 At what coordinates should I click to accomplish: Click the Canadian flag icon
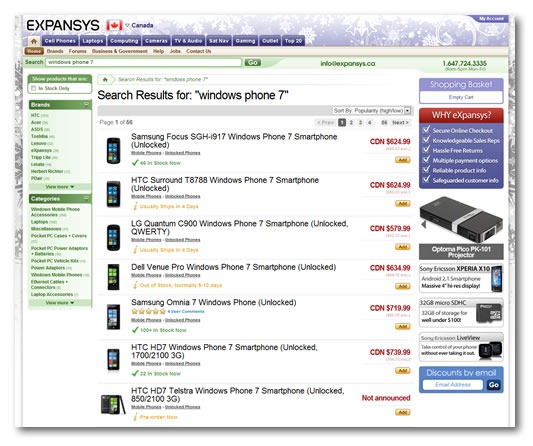114,25
